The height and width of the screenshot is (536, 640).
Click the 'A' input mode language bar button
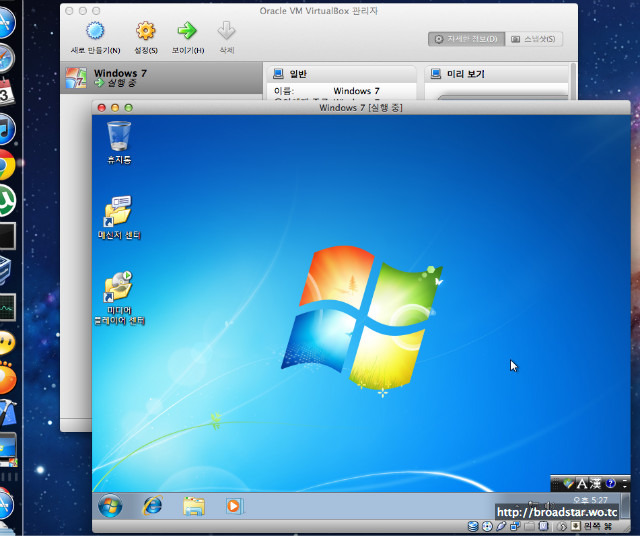(582, 484)
